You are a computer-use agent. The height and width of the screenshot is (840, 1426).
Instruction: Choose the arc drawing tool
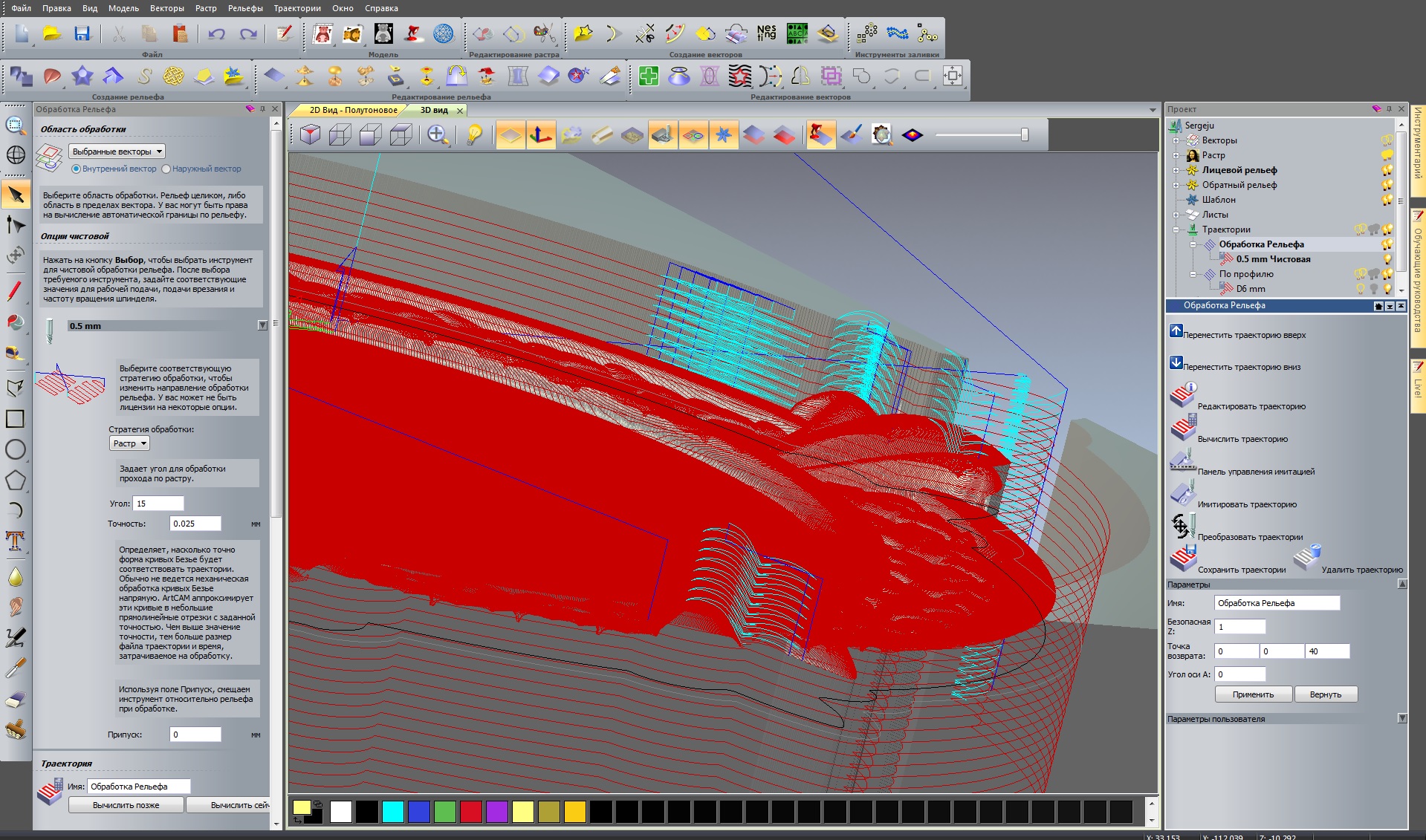(16, 510)
